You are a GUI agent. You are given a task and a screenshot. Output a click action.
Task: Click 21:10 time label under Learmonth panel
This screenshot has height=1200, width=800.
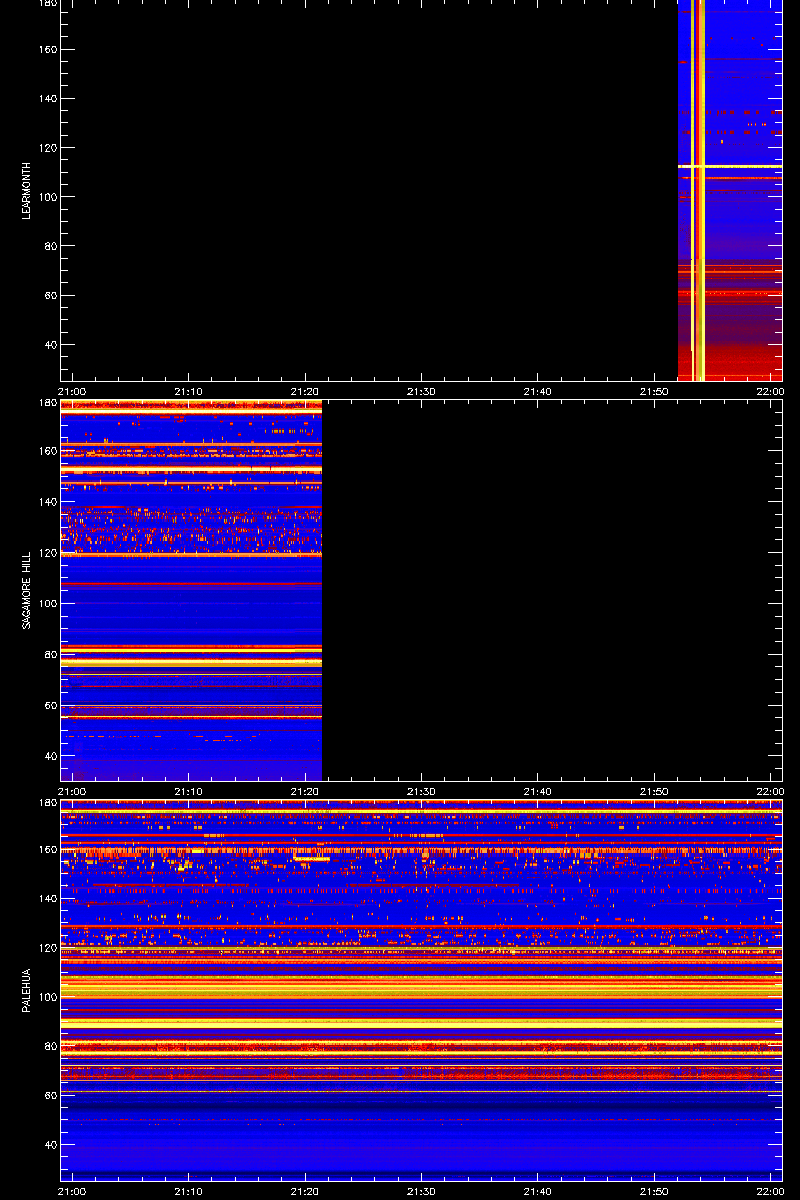coord(188,391)
